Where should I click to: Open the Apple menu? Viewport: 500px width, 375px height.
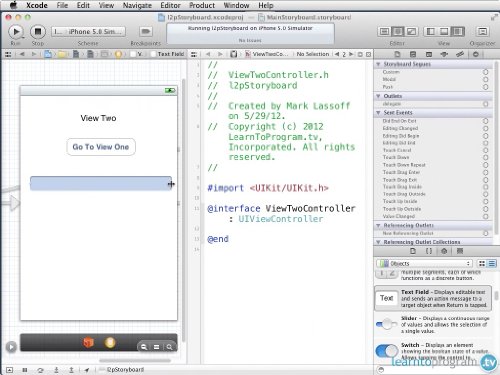13,5
